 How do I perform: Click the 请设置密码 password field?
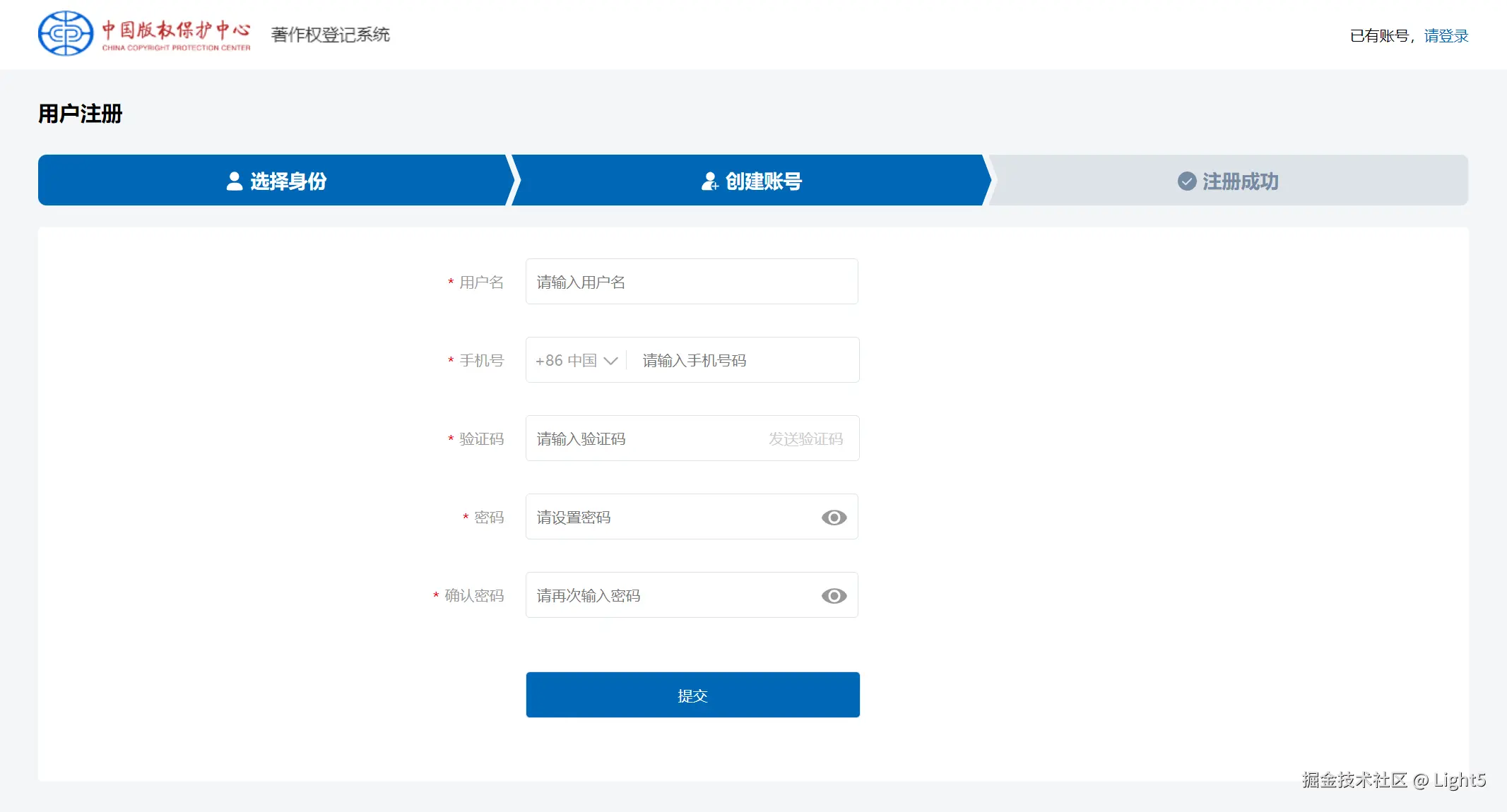coord(671,518)
